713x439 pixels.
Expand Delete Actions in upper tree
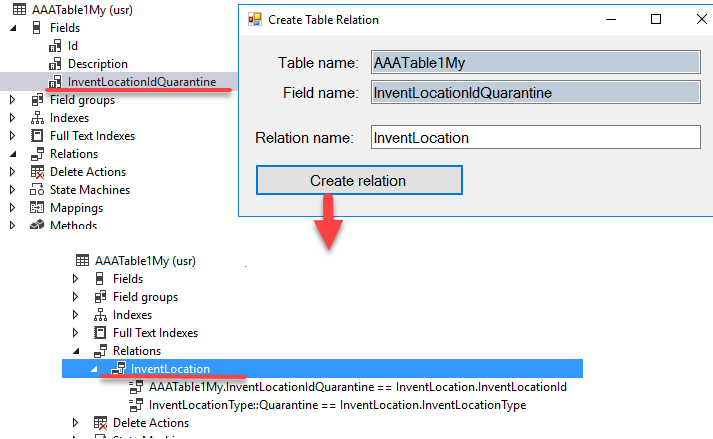tap(12, 172)
